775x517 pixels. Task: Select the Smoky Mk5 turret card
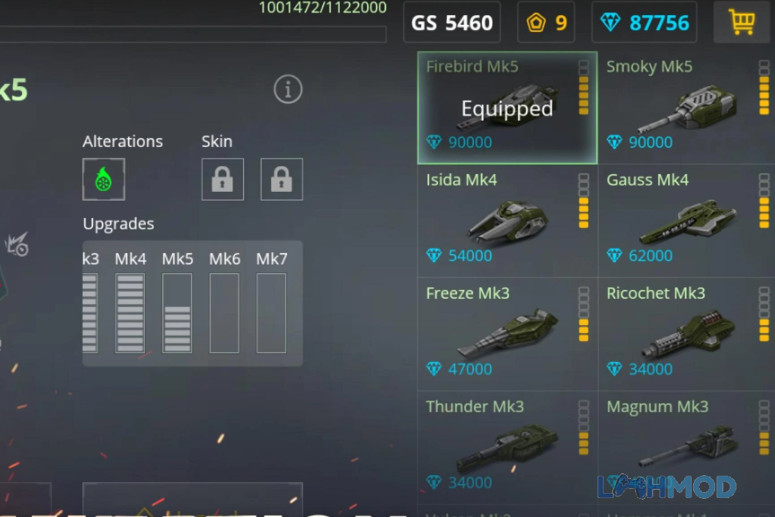pos(687,108)
